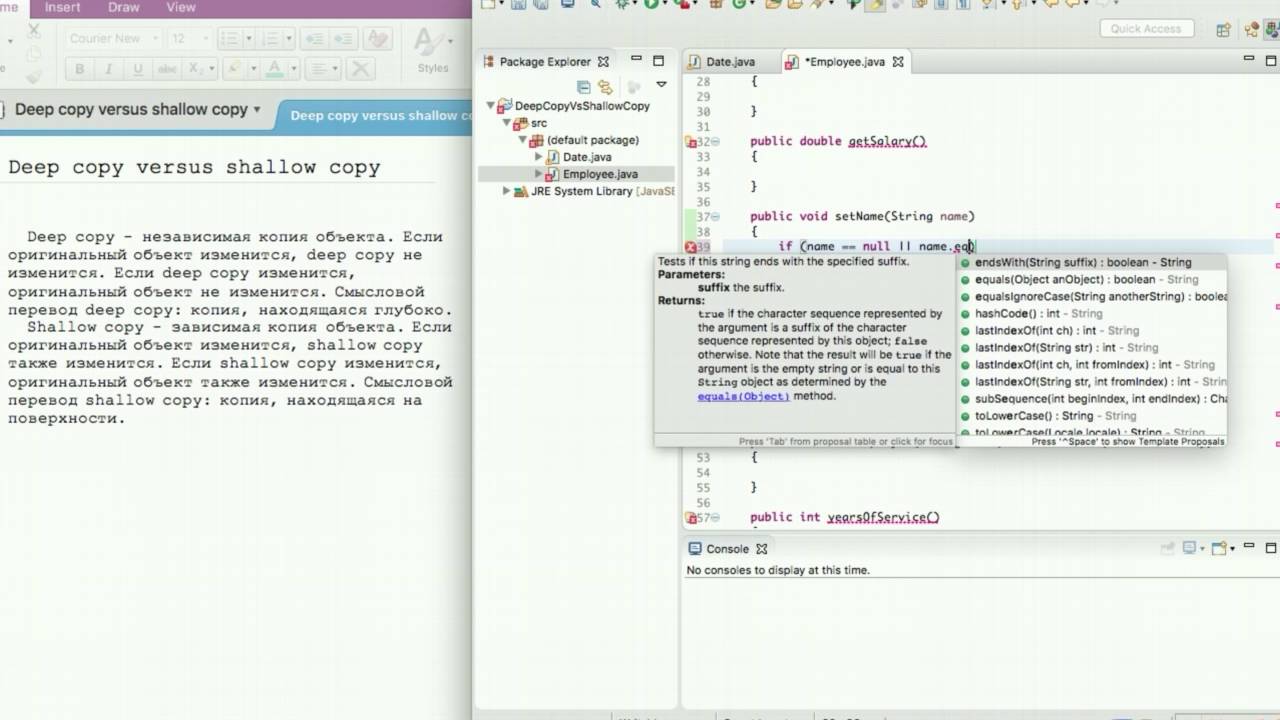Click error marker at line 57
This screenshot has height=720, width=1280.
[x=690, y=518]
